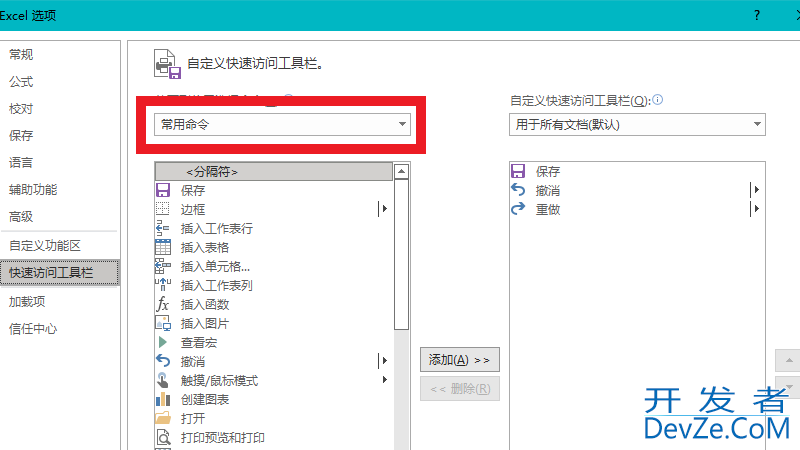Open the 语言 options category
This screenshot has height=450, width=800.
click(21, 162)
